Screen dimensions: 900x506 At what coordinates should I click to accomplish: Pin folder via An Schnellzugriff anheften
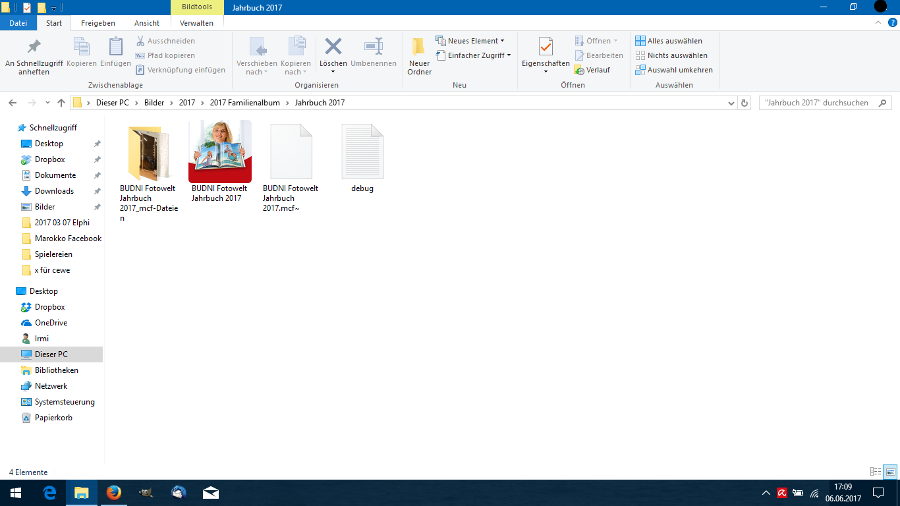tap(34, 57)
